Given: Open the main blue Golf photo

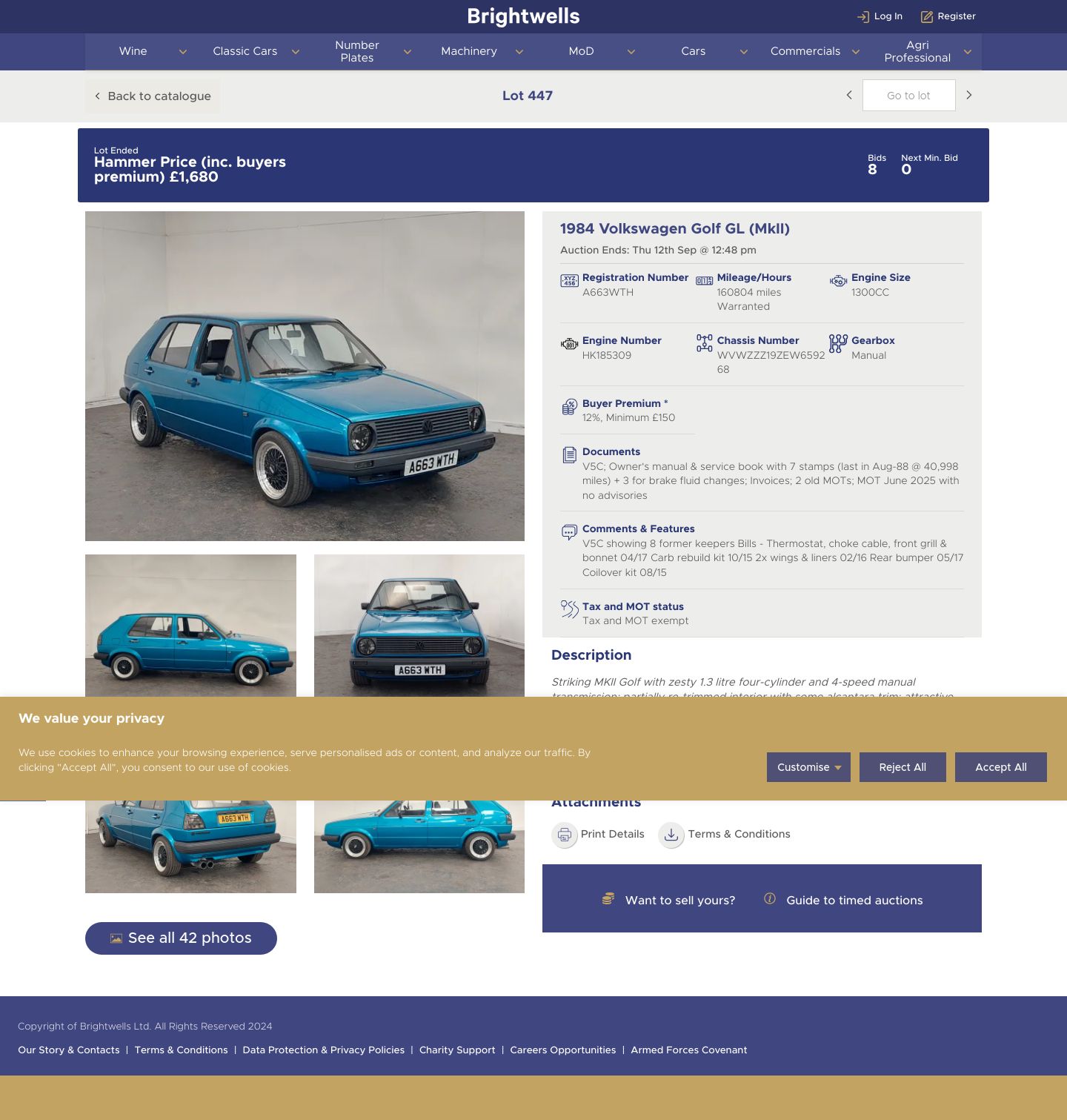Looking at the screenshot, I should click(x=305, y=376).
